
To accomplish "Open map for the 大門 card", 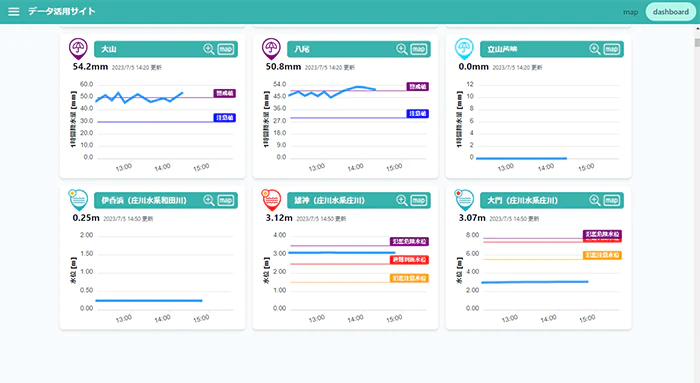I will tap(611, 200).
